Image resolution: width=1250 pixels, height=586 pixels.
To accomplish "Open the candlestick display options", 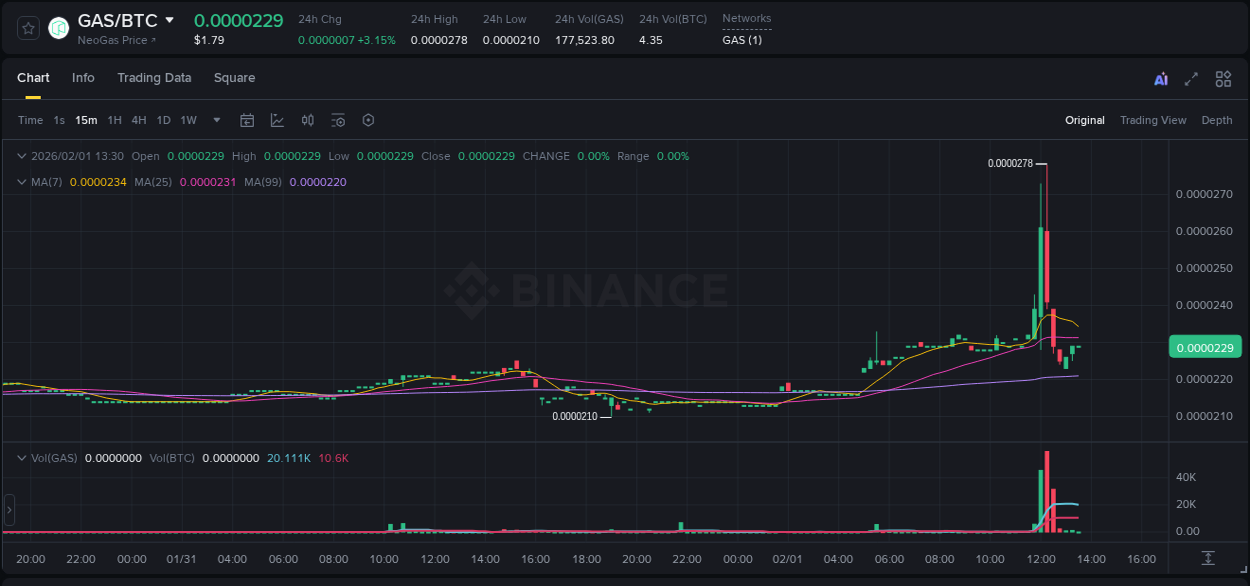I will 307,120.
